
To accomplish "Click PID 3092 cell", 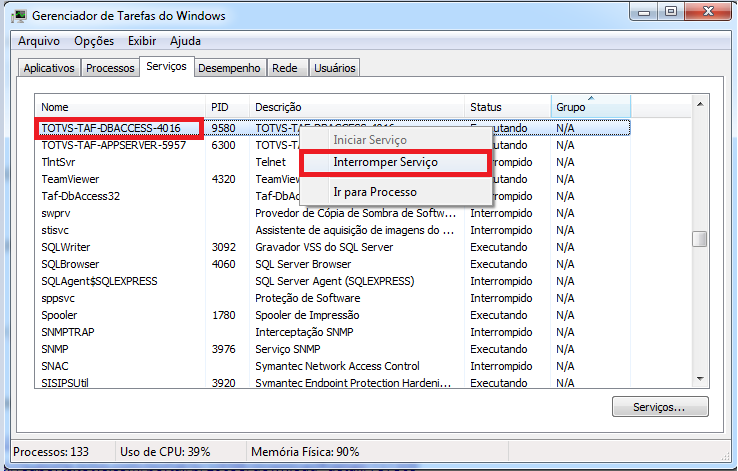I will [223, 247].
